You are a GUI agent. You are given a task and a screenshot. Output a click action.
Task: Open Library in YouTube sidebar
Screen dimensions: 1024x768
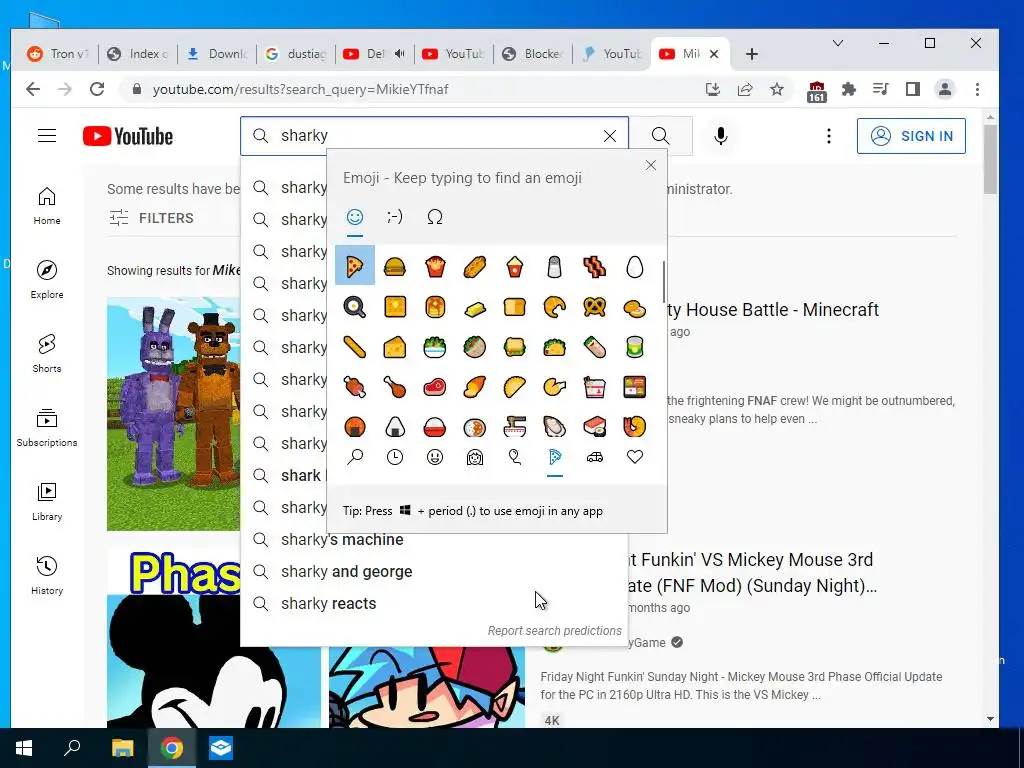(47, 502)
